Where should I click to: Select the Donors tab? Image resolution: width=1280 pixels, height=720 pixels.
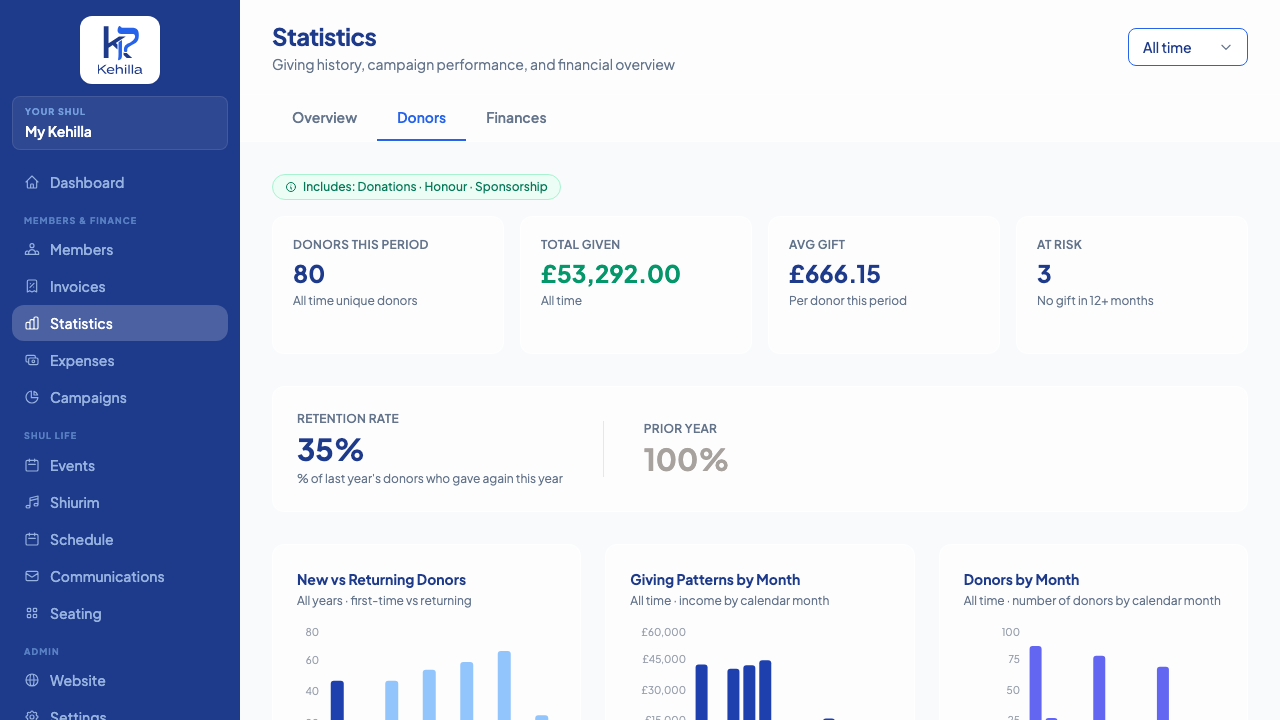coord(421,118)
